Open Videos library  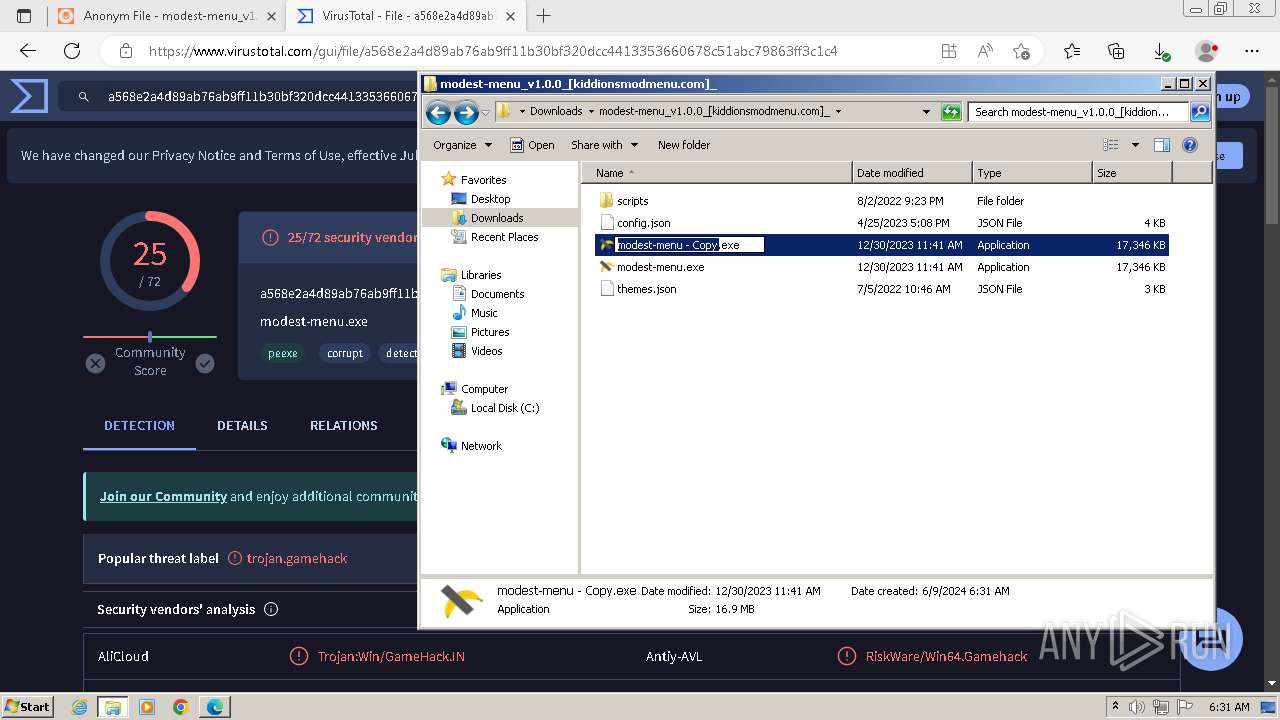pyautogui.click(x=486, y=351)
